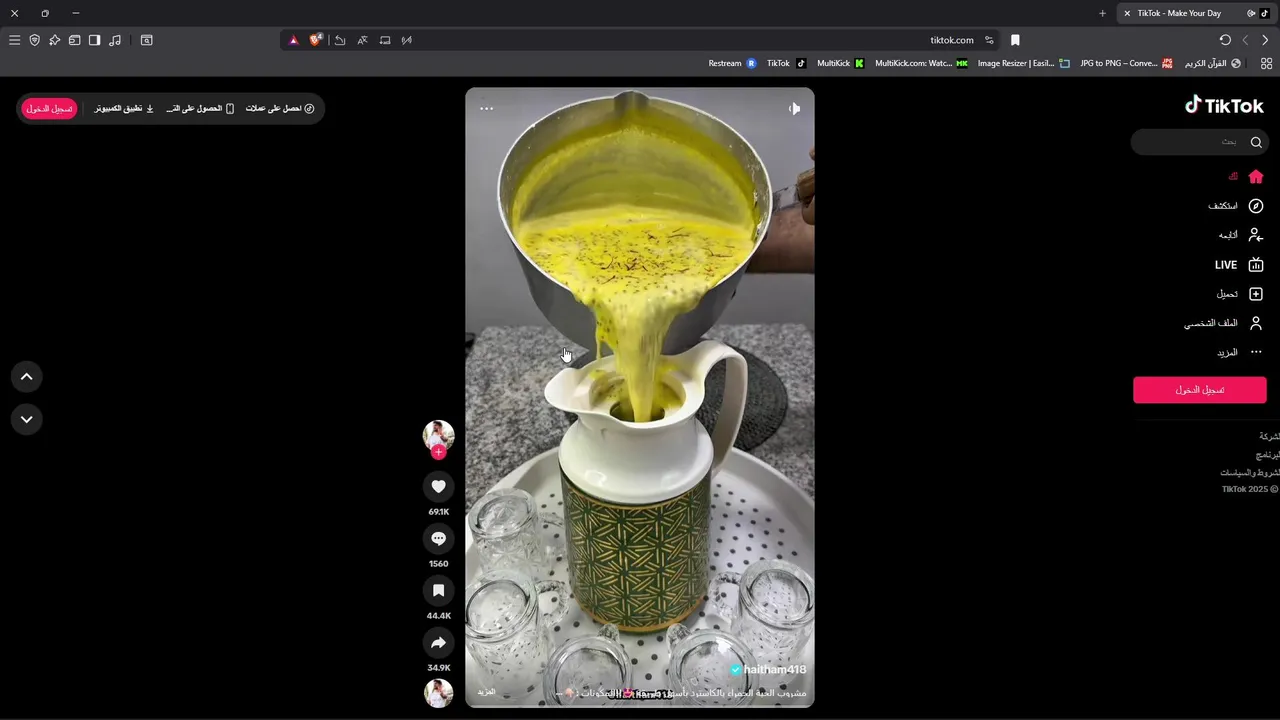Image resolution: width=1280 pixels, height=720 pixels.
Task: Open الملف الشخصي profile
Action: click(x=1224, y=323)
